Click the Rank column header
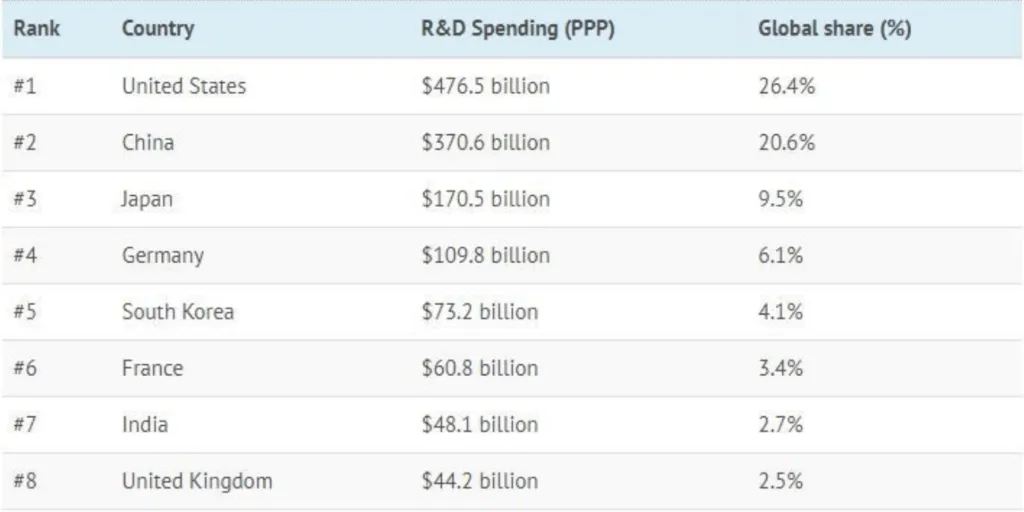This screenshot has height=512, width=1024. (x=37, y=29)
